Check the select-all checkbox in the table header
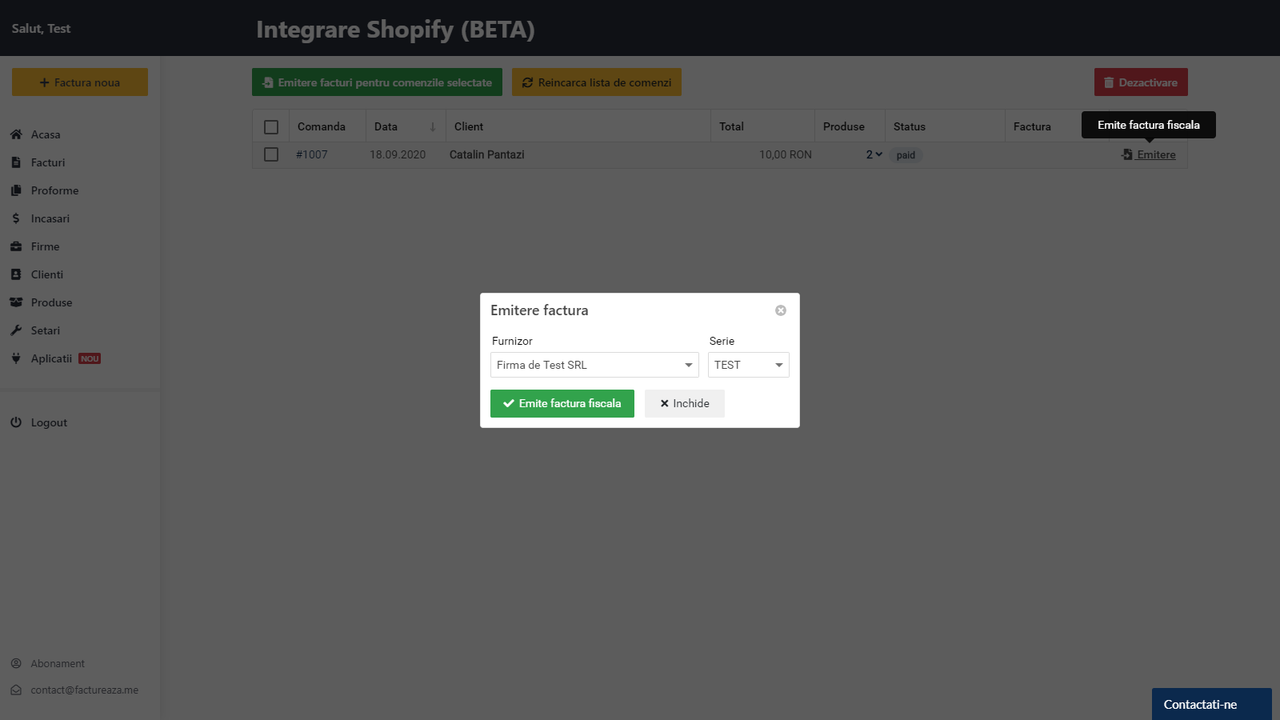This screenshot has width=1280, height=720. point(271,127)
